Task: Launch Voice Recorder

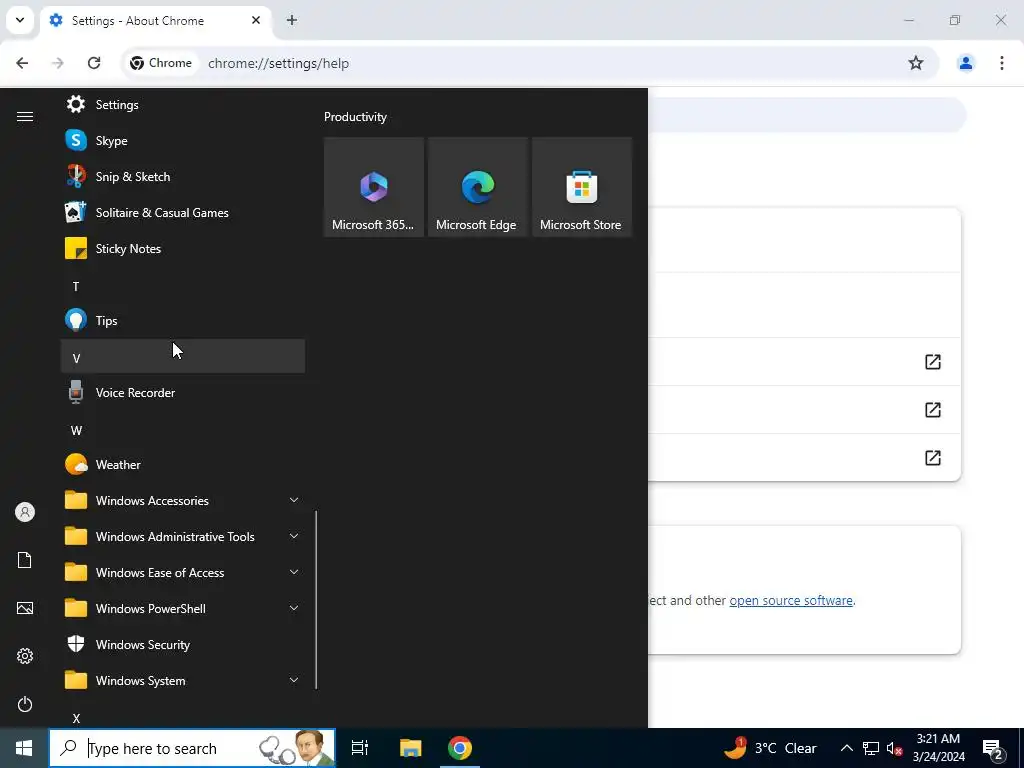Action: [x=183, y=392]
